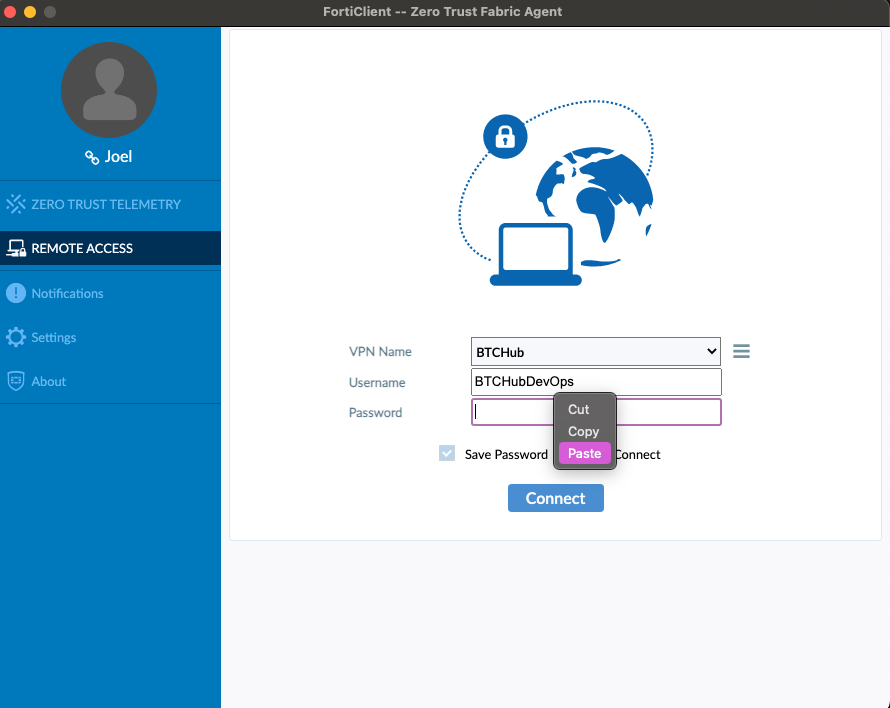Viewport: 890px width, 708px height.
Task: Click the link icon beside Joel
Action: (x=92, y=157)
